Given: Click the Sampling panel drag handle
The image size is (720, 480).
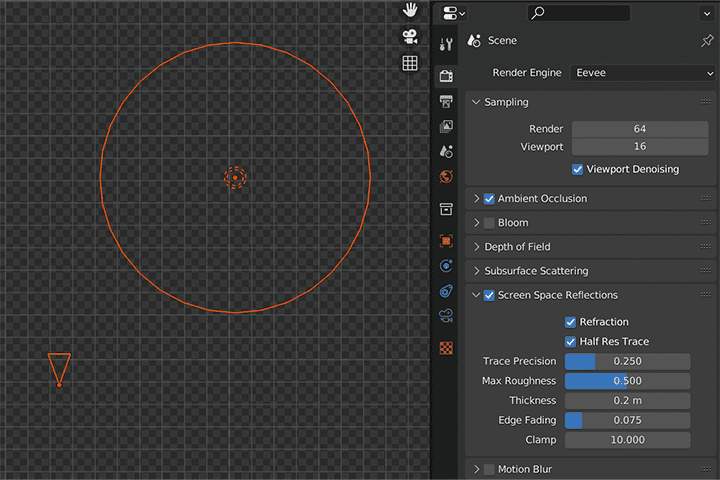Looking at the screenshot, I should point(706,102).
